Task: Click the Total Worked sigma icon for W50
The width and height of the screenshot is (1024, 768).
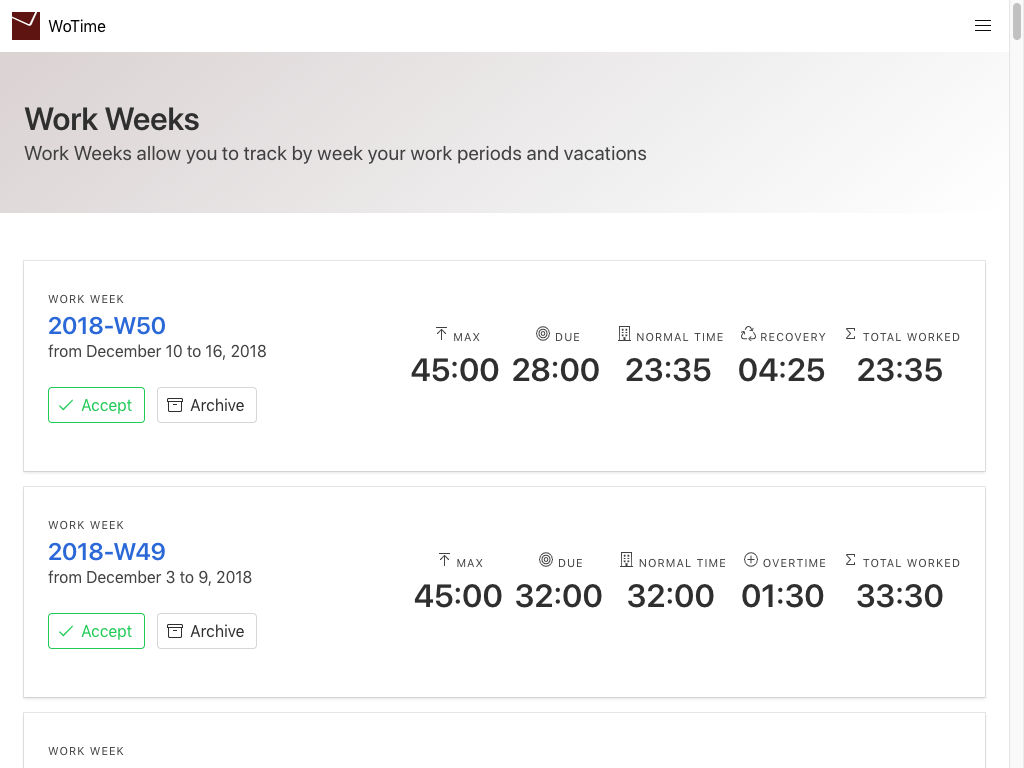Action: [851, 334]
